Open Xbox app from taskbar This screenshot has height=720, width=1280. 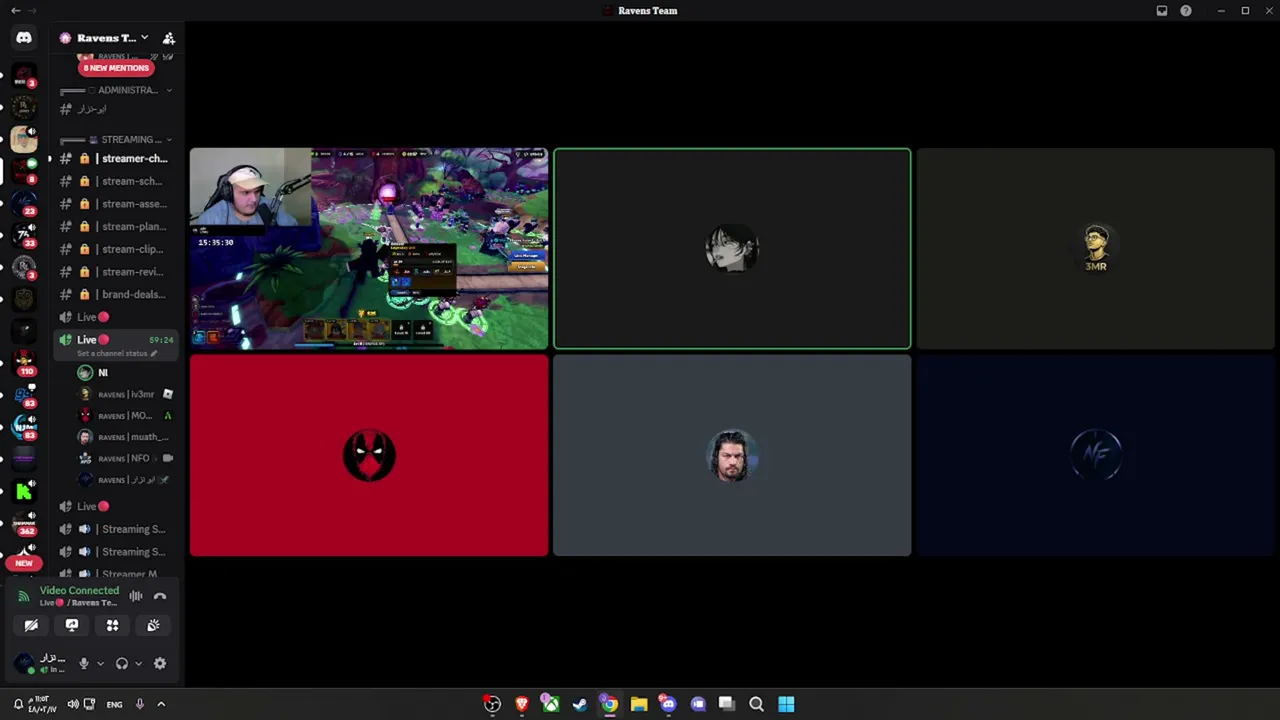point(550,704)
